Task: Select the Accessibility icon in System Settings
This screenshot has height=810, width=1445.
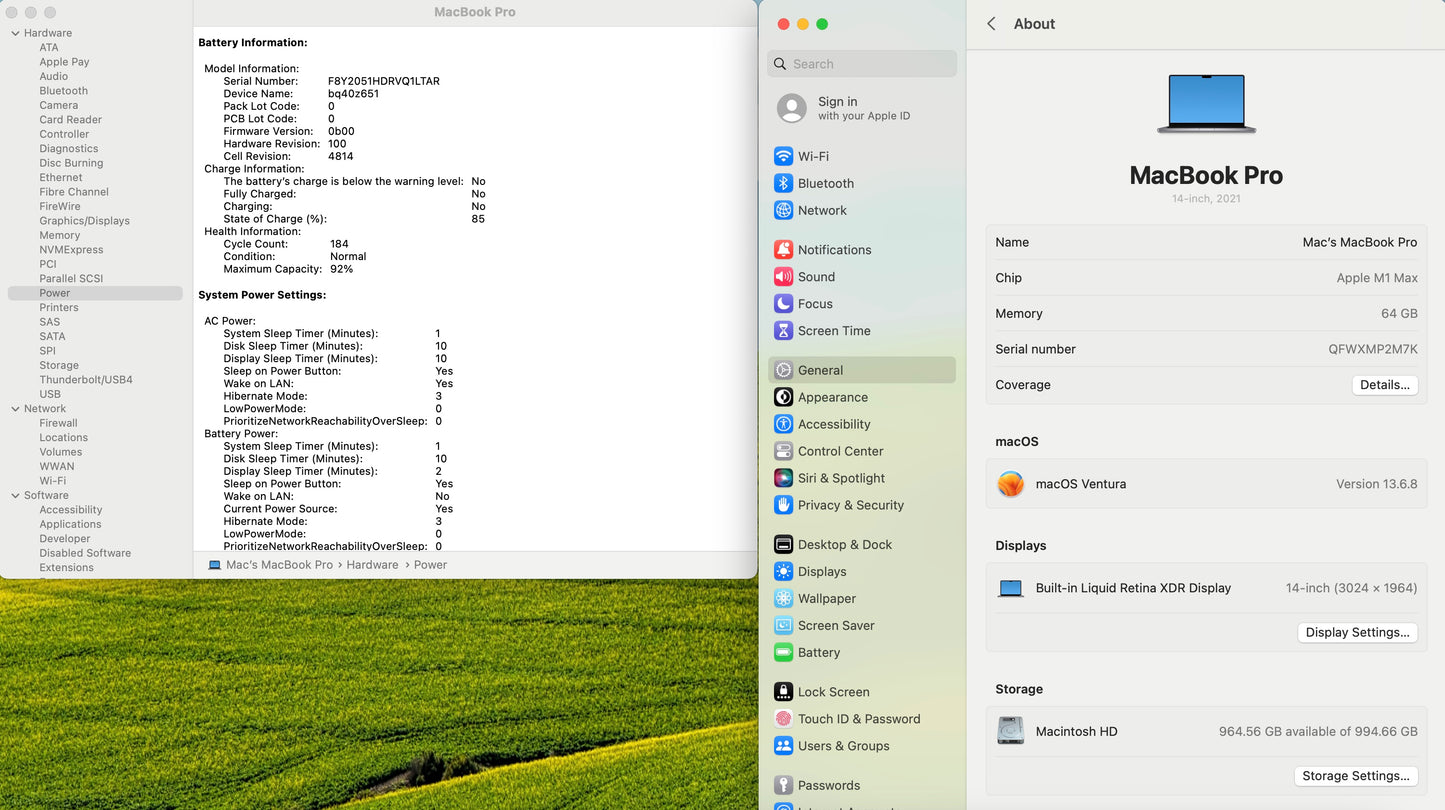Action: pos(784,424)
